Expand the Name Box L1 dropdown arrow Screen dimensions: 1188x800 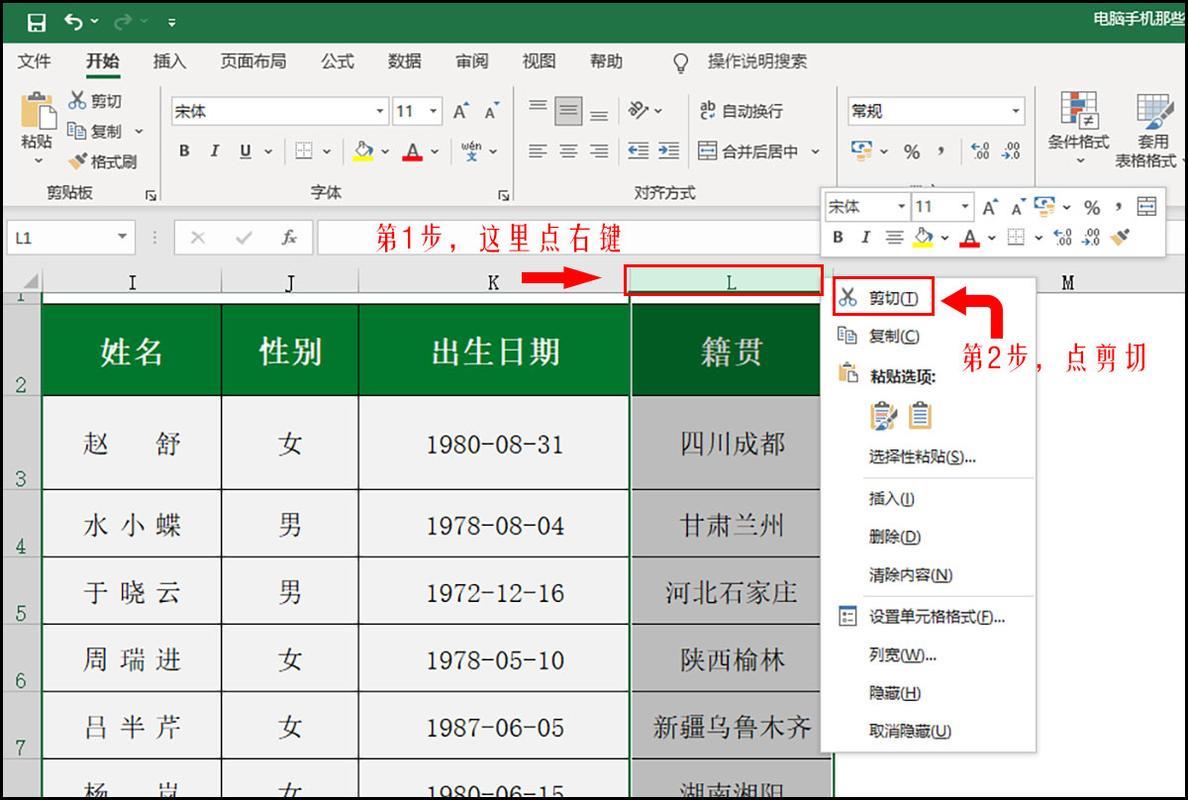click(122, 237)
